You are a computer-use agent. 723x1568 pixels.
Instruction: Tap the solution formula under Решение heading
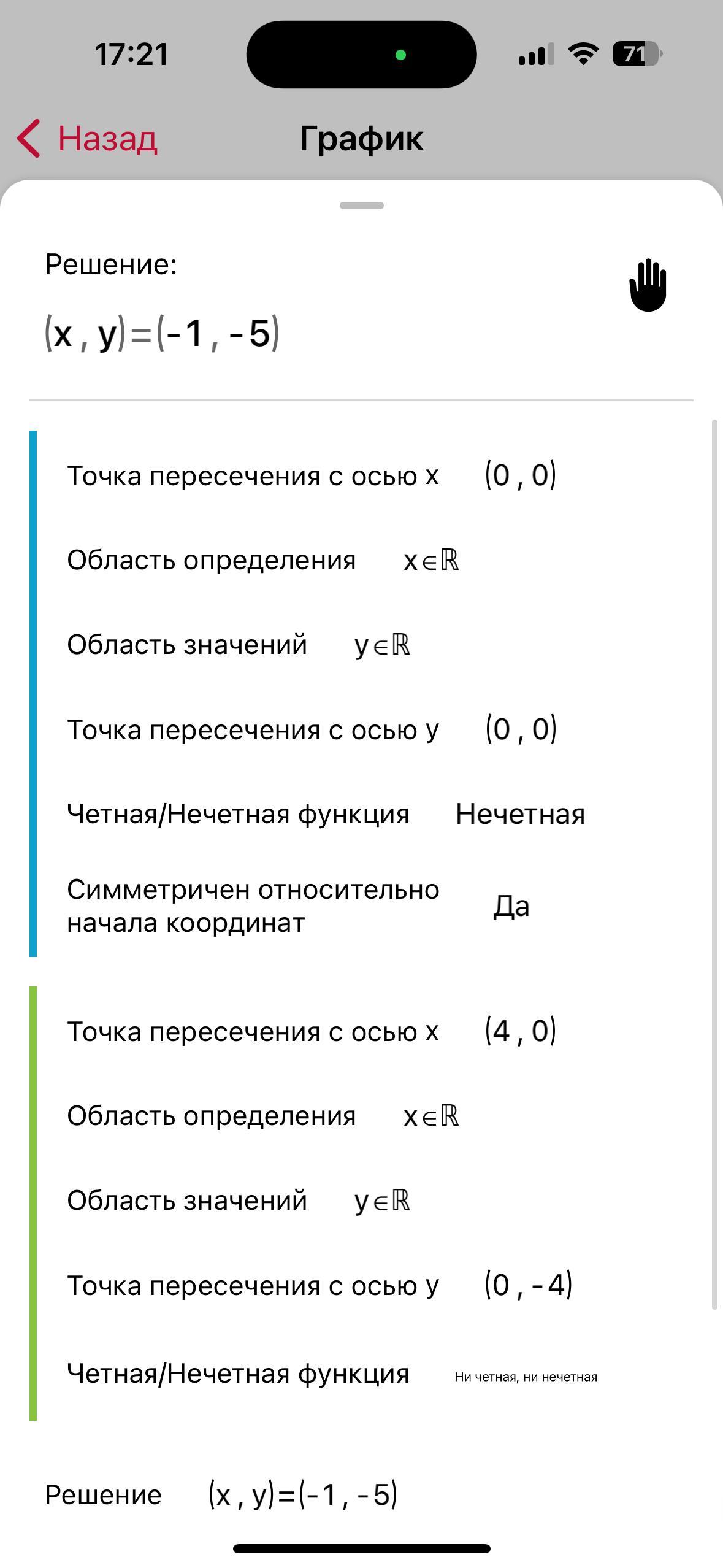pyautogui.click(x=162, y=334)
